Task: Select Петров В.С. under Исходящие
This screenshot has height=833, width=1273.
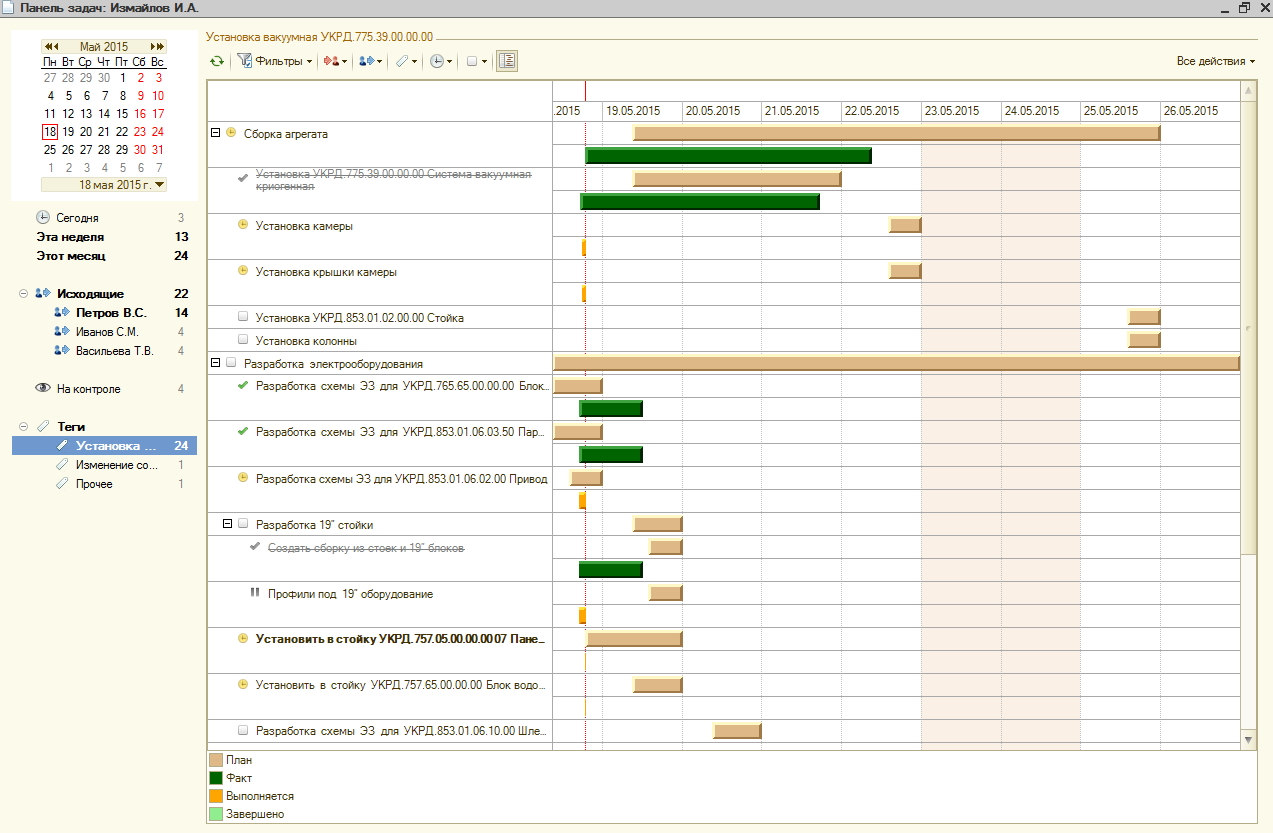Action: click(x=111, y=313)
